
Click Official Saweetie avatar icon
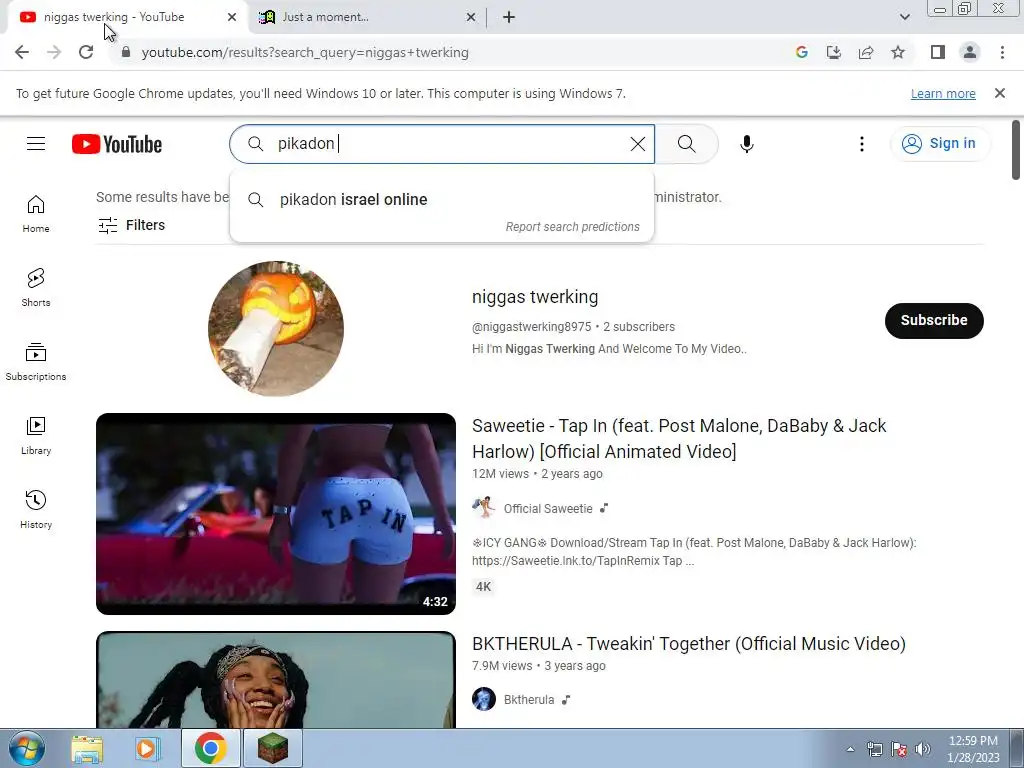coord(484,507)
